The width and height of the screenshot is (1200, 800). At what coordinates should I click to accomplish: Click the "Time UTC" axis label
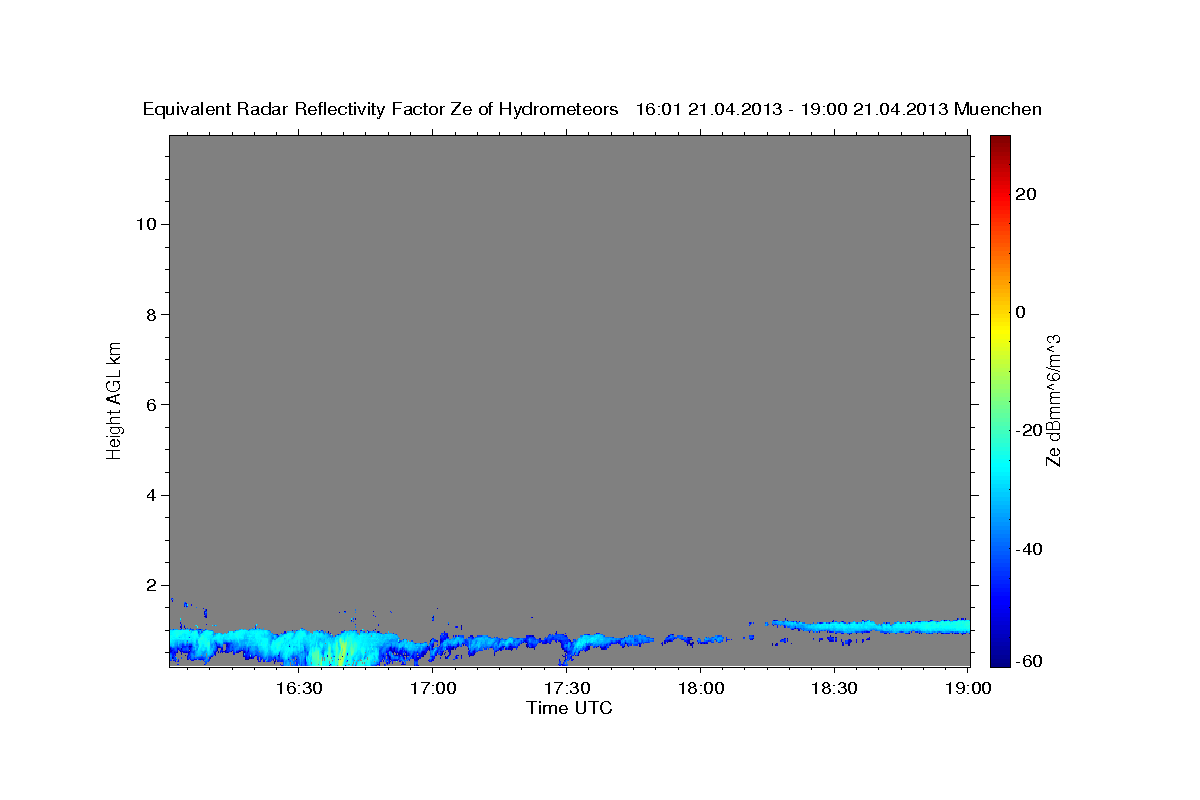click(x=569, y=709)
